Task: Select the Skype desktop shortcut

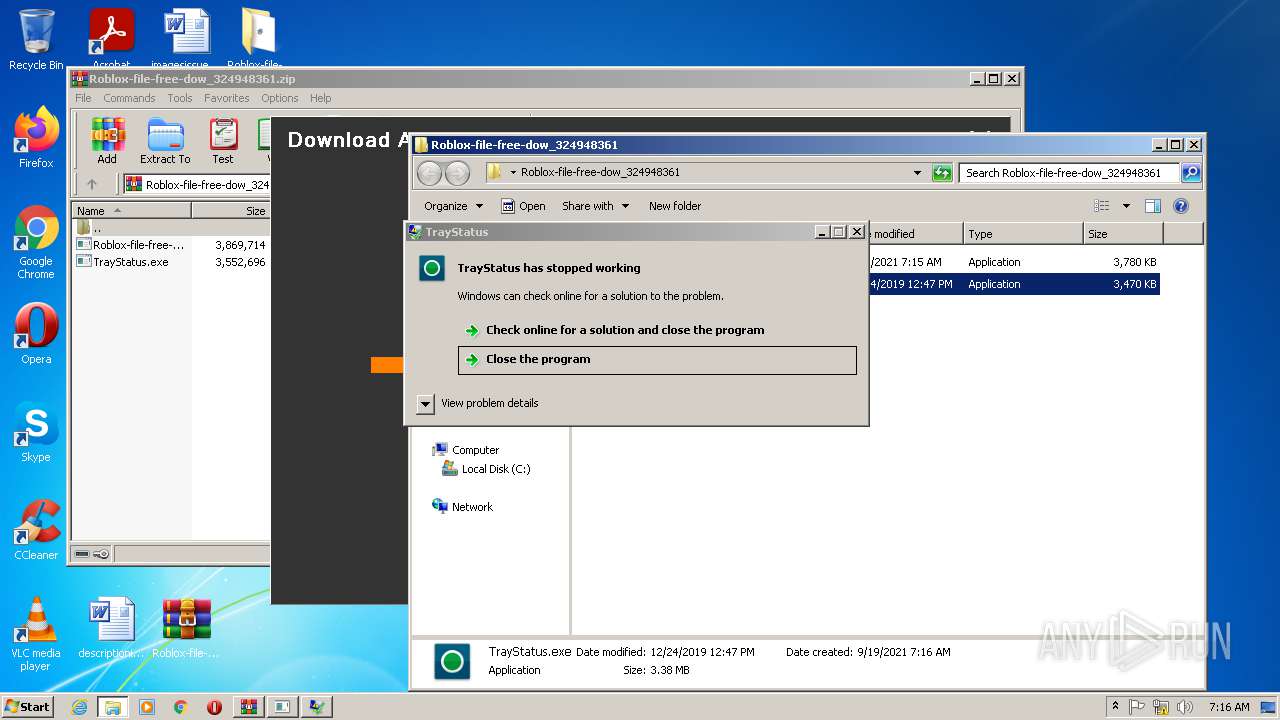Action: (36, 432)
